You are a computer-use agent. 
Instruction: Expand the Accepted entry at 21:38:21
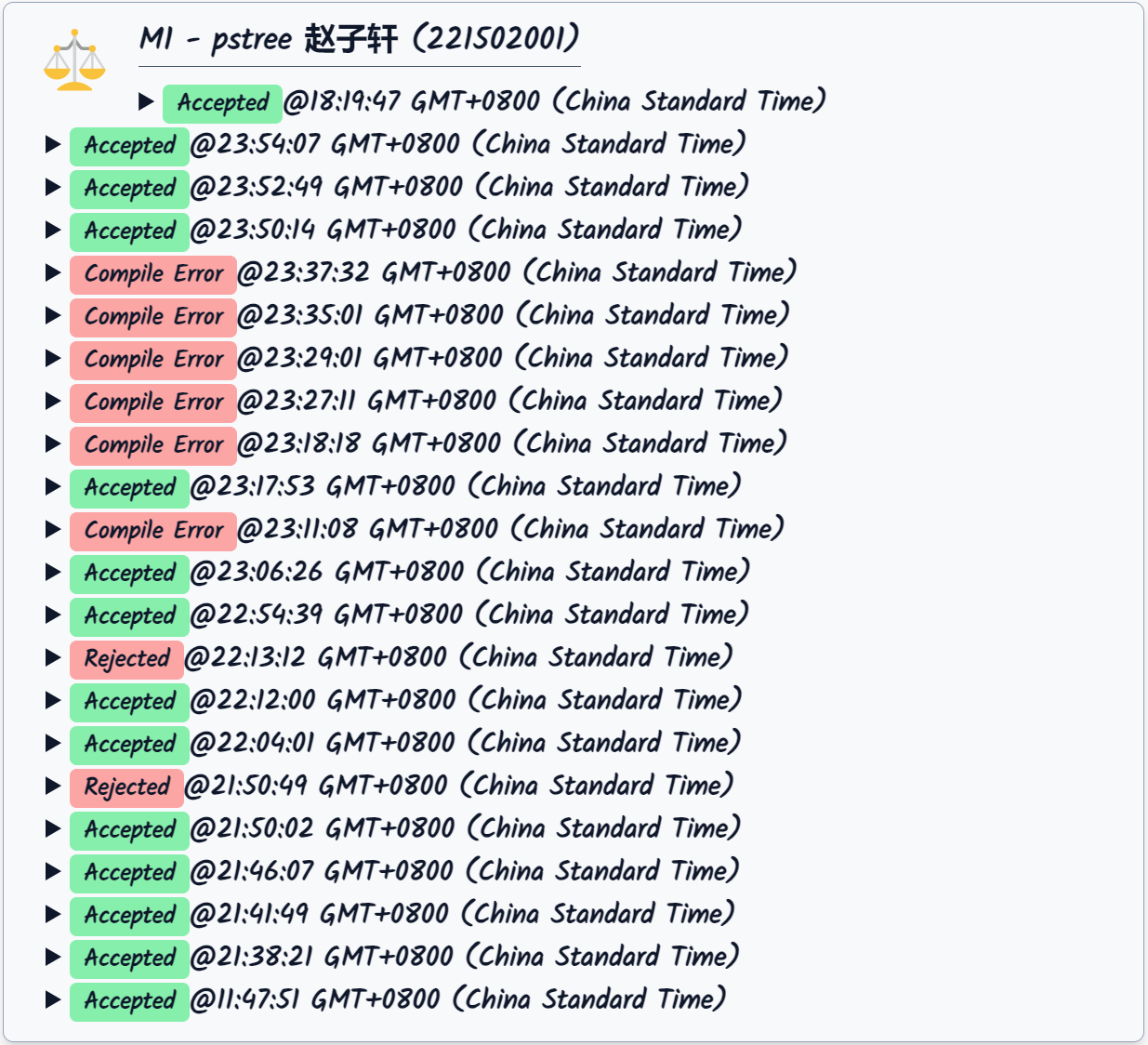tap(53, 957)
